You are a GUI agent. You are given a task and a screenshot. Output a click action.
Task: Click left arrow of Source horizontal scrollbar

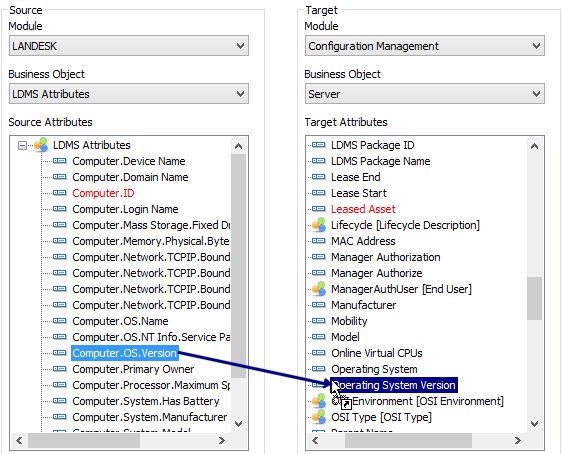(x=19, y=440)
